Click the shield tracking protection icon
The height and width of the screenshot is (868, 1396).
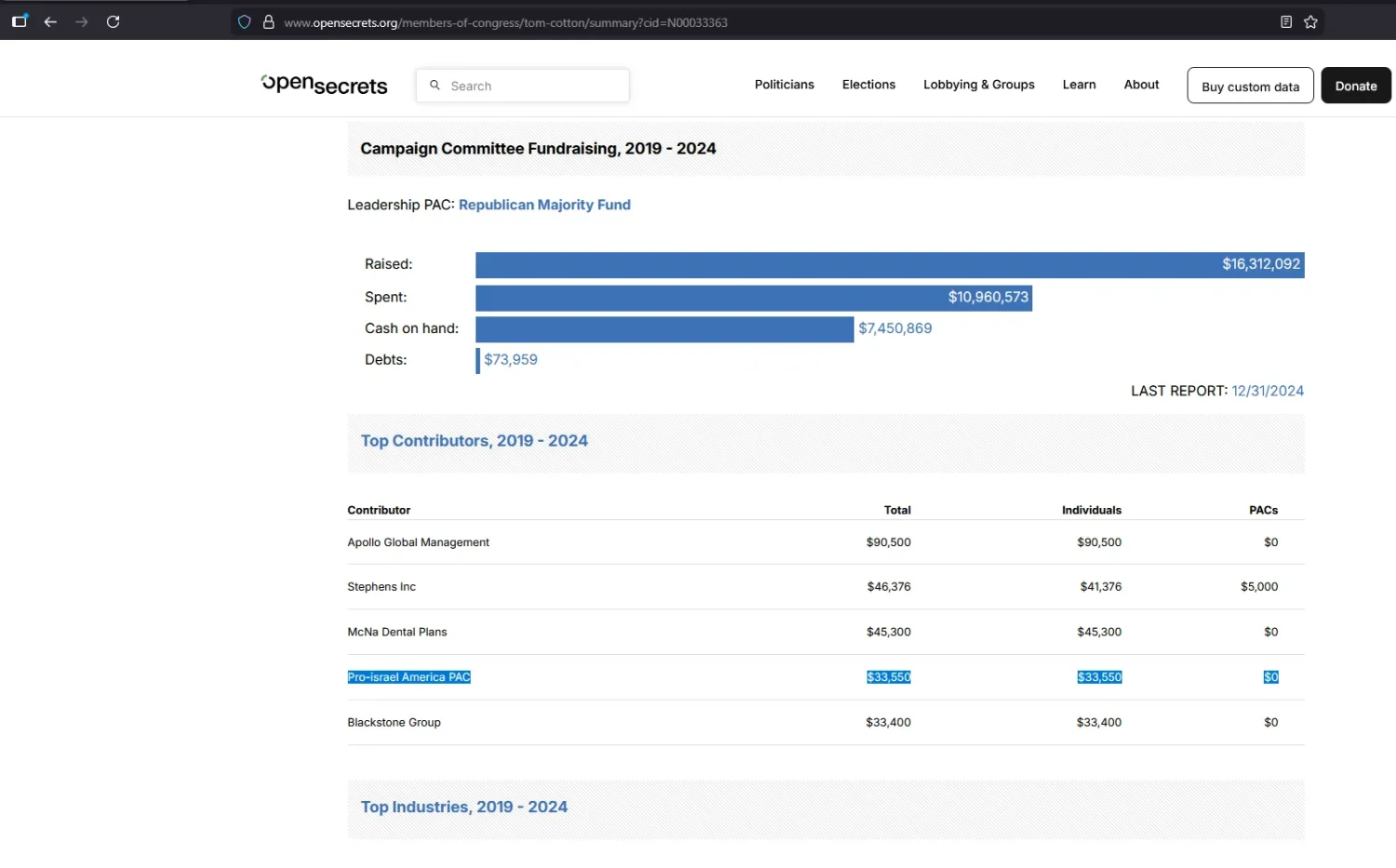[x=244, y=22]
